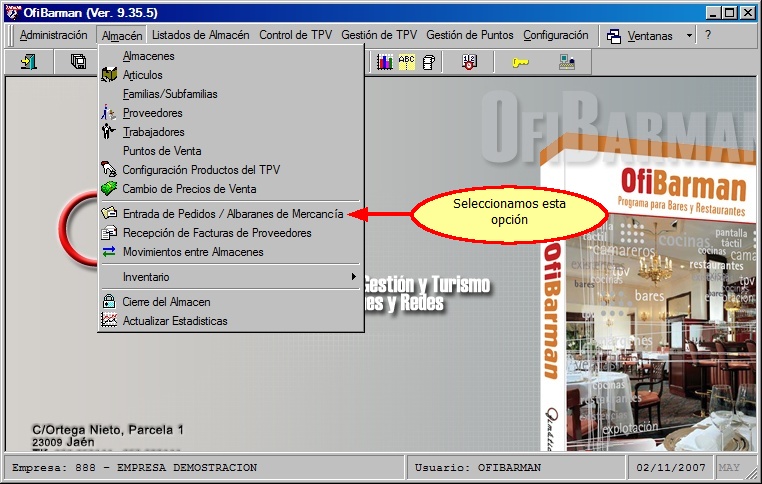Open Almacenes menu entry

pyautogui.click(x=231, y=56)
